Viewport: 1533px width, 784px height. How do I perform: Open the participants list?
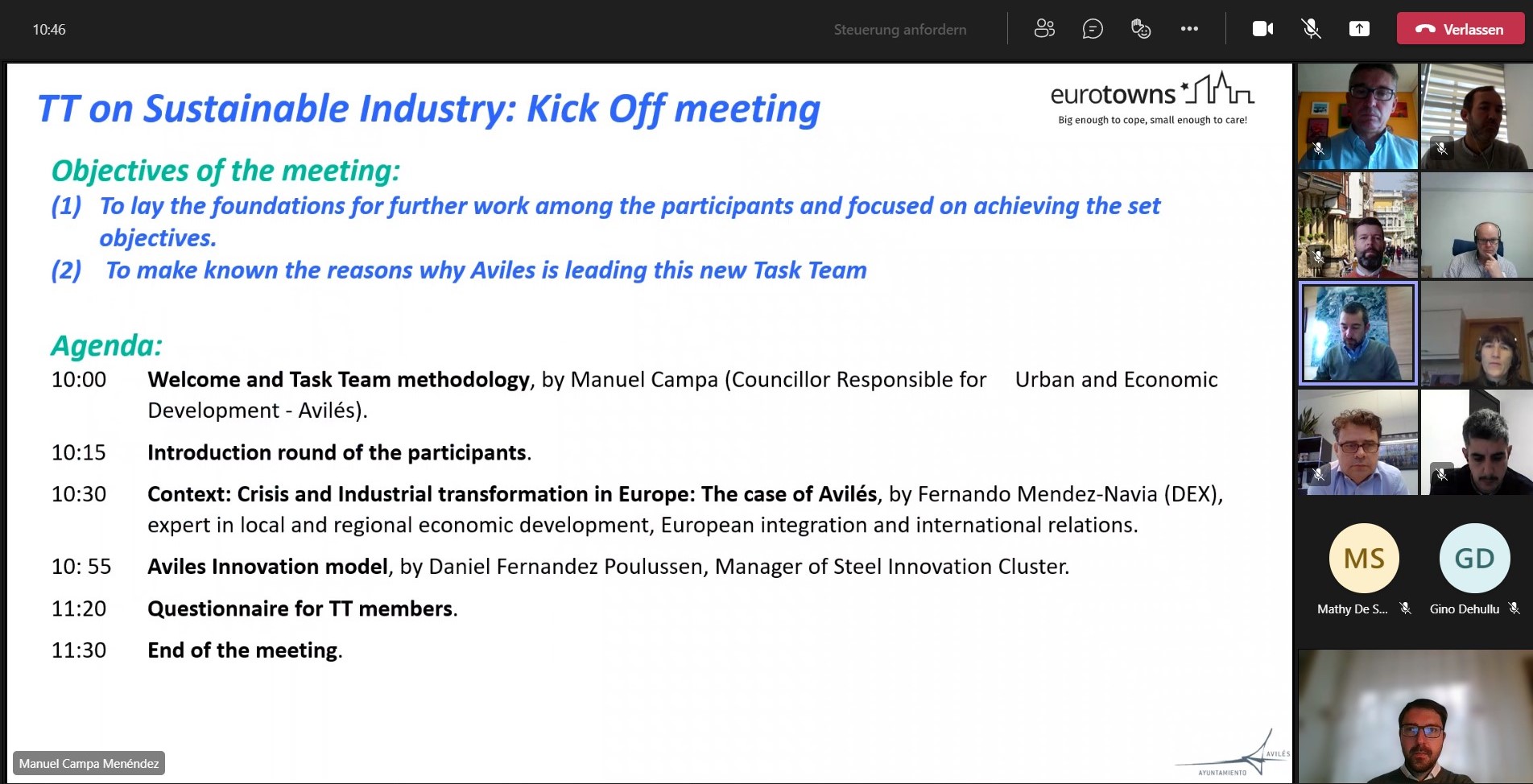1044,29
